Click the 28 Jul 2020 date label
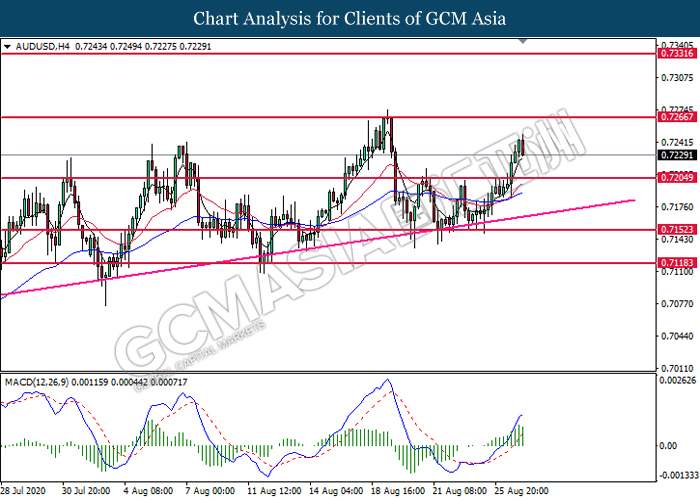Image resolution: width=700 pixels, height=500 pixels. point(23,491)
